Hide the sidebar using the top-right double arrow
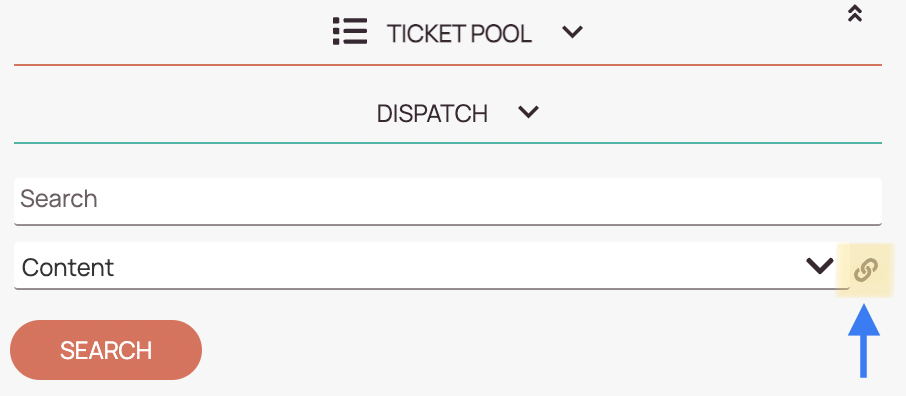This screenshot has width=906, height=396. 855,13
